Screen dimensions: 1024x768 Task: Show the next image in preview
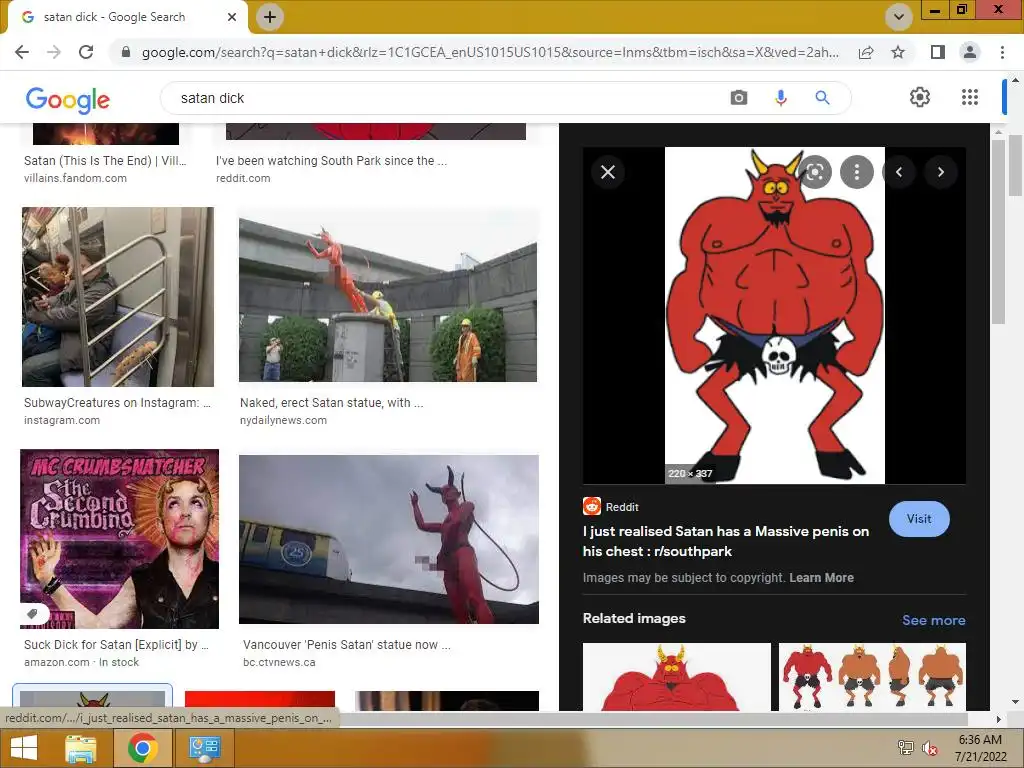click(940, 172)
